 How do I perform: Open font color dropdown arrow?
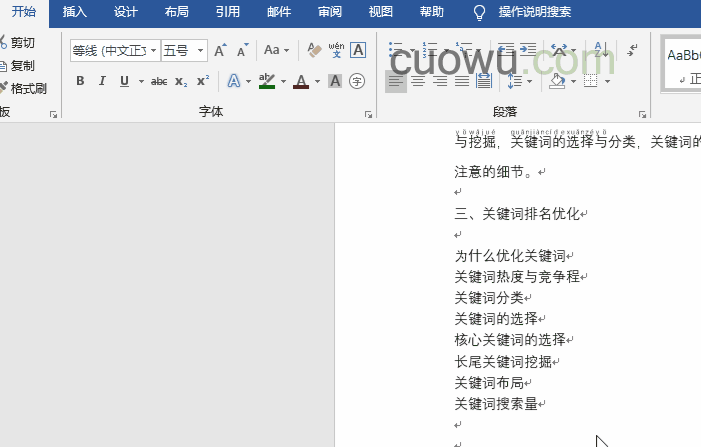coord(317,81)
